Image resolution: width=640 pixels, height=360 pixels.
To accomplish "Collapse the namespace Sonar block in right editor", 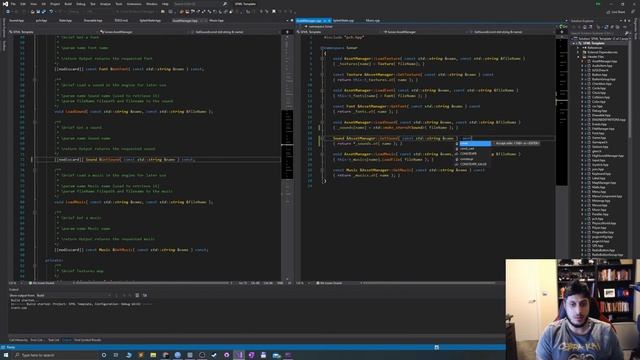I will 322,48.
